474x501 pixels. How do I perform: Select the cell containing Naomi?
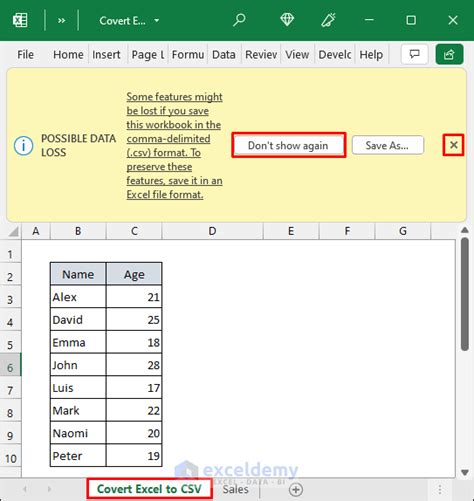[78, 433]
